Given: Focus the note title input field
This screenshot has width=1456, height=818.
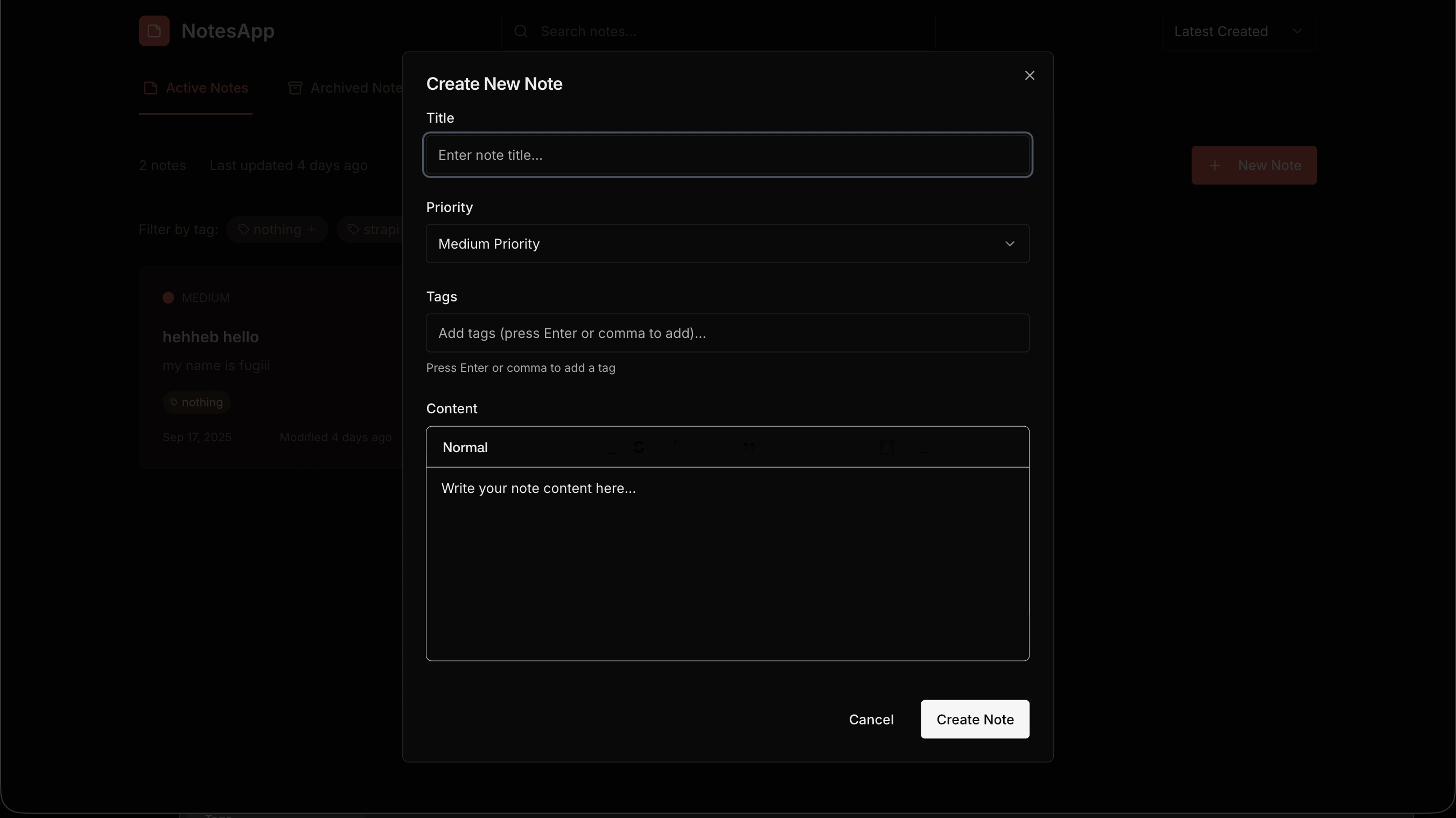Looking at the screenshot, I should pyautogui.click(x=727, y=156).
